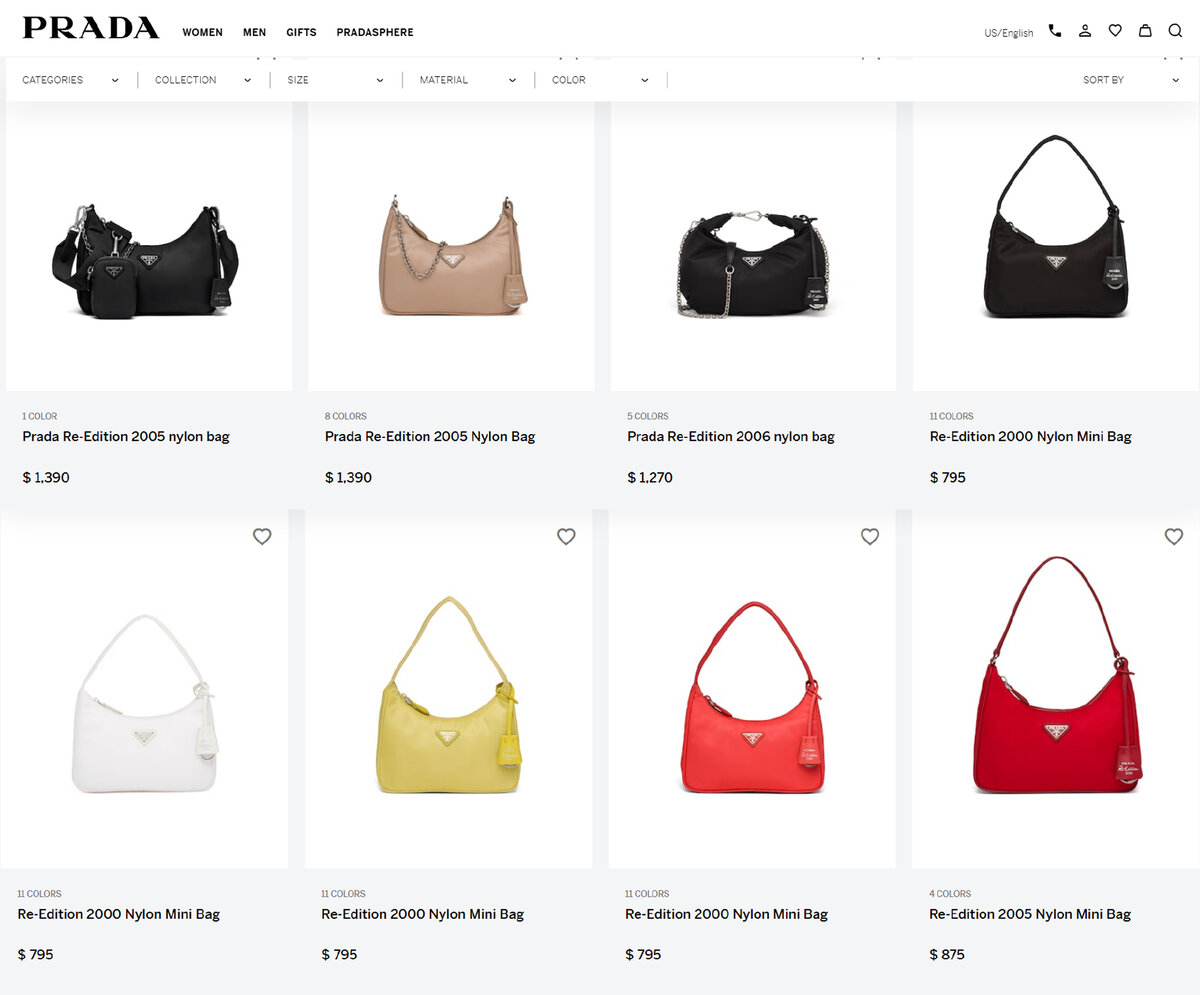
Task: Click the search magnifier icon
Action: click(1175, 31)
